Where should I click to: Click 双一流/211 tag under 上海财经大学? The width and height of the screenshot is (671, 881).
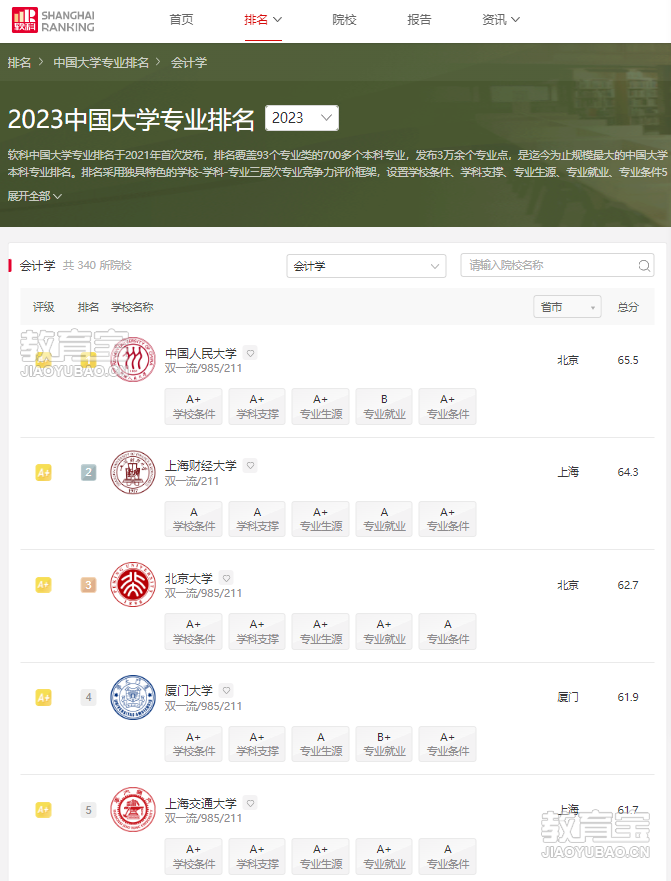point(192,481)
